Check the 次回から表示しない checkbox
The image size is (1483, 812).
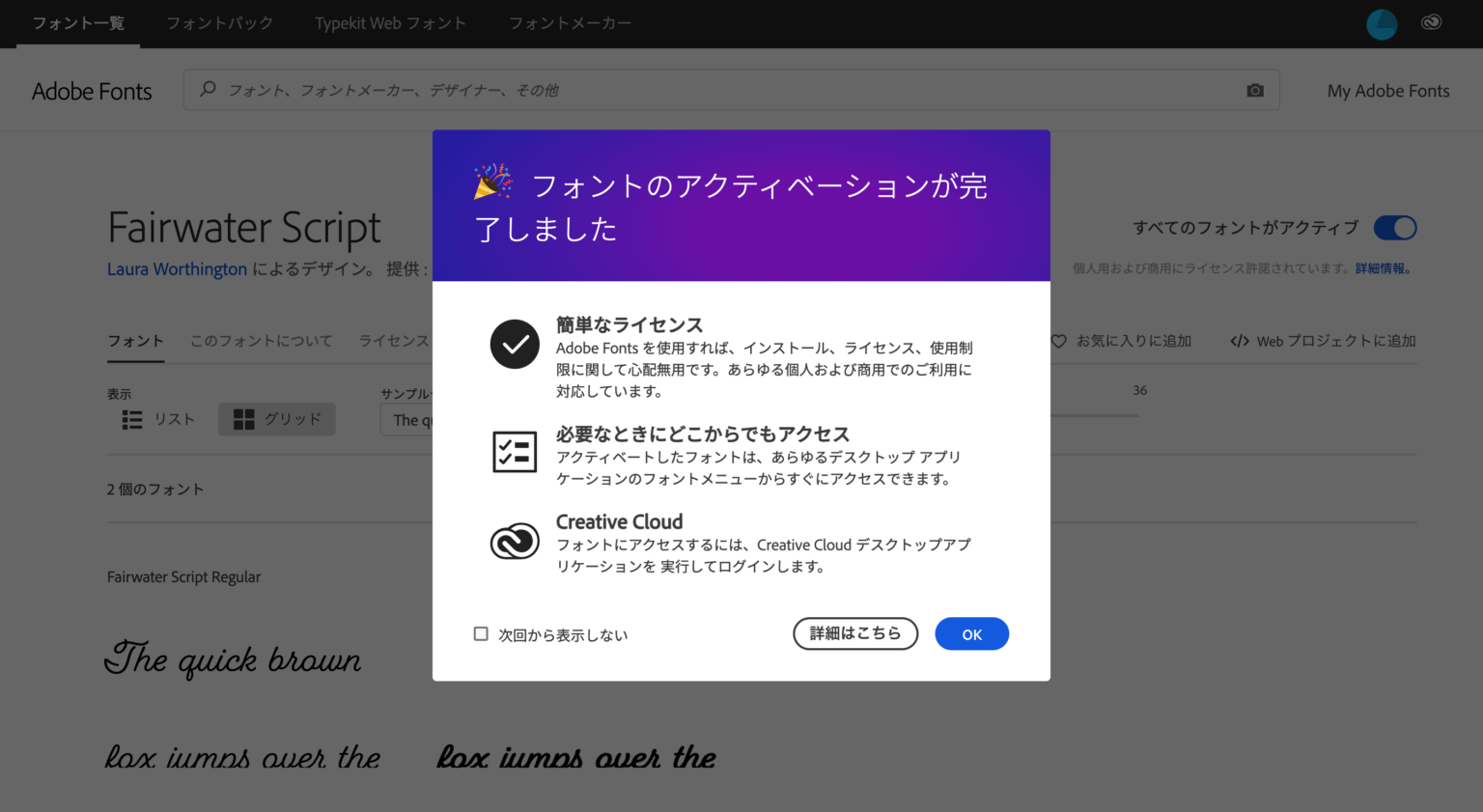481,633
